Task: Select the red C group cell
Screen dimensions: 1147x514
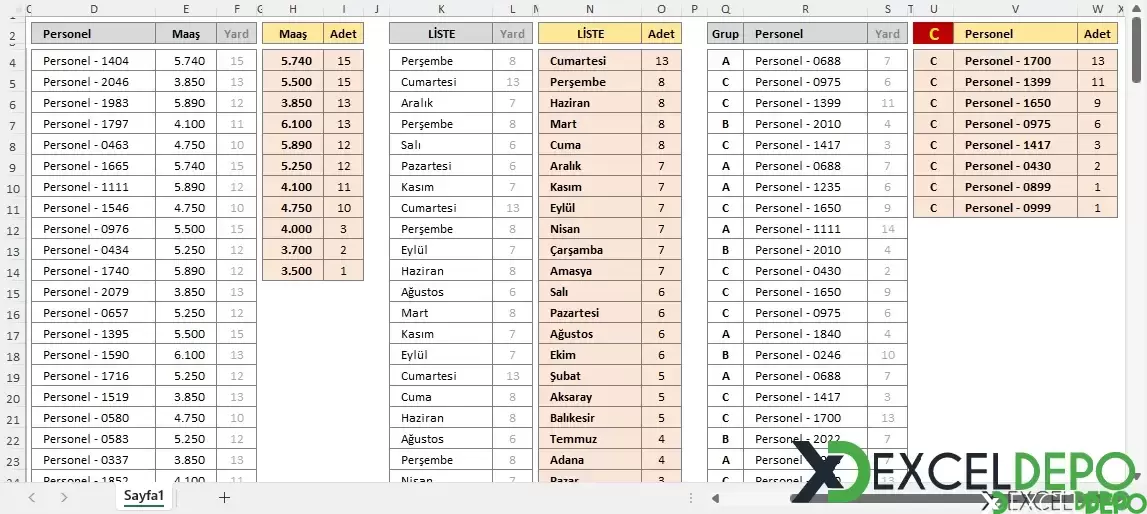Action: (933, 34)
